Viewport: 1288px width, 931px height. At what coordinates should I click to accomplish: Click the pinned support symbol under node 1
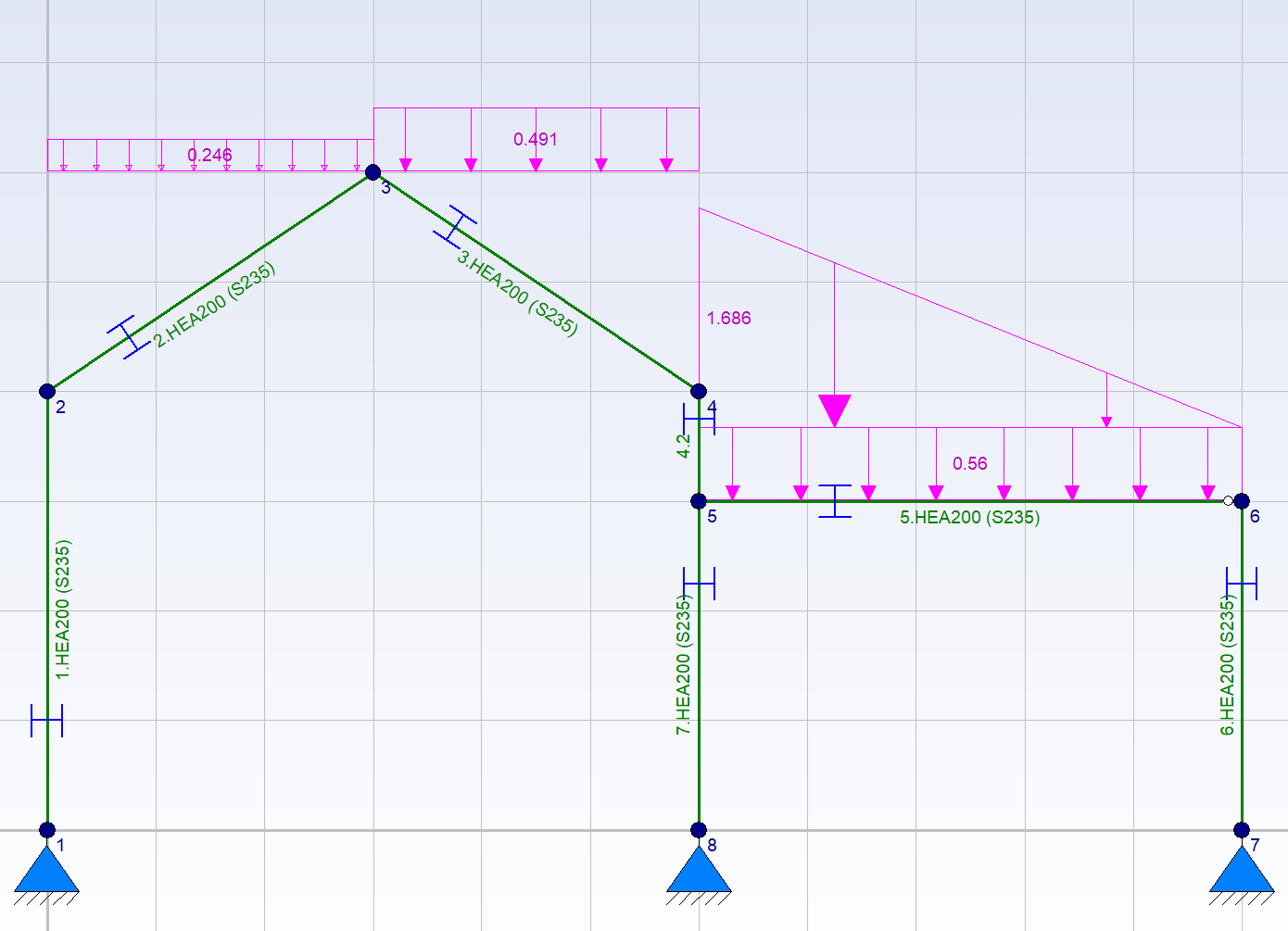[46, 871]
